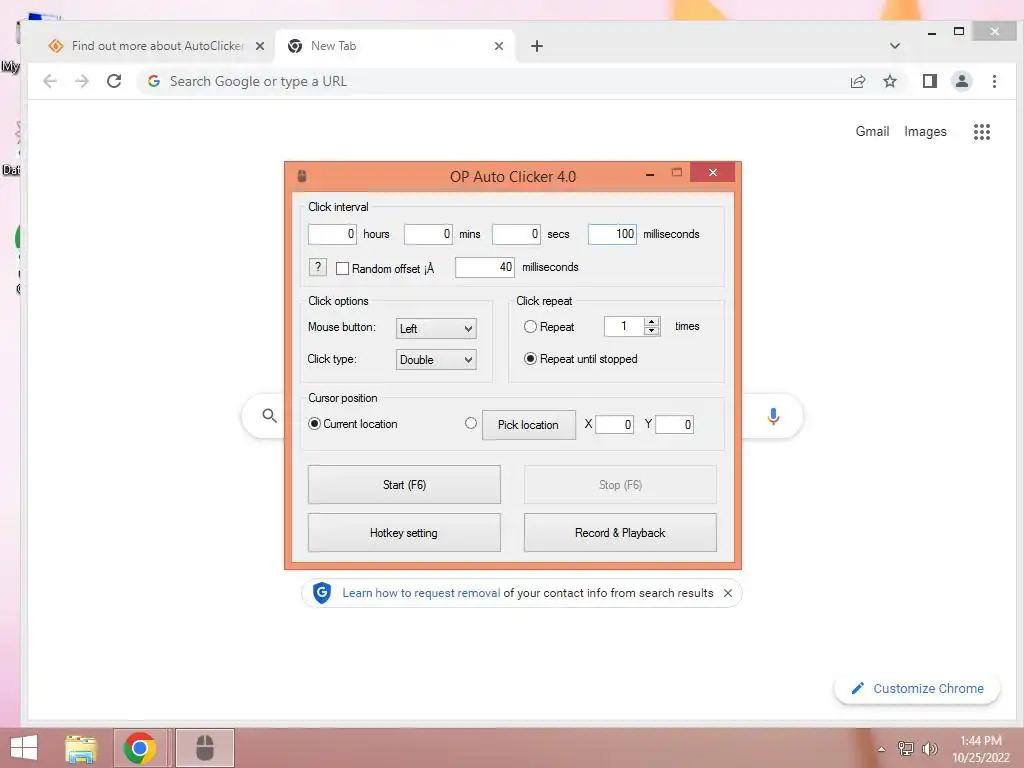The height and width of the screenshot is (768, 1024).
Task: Open the network tray icon
Action: (906, 748)
